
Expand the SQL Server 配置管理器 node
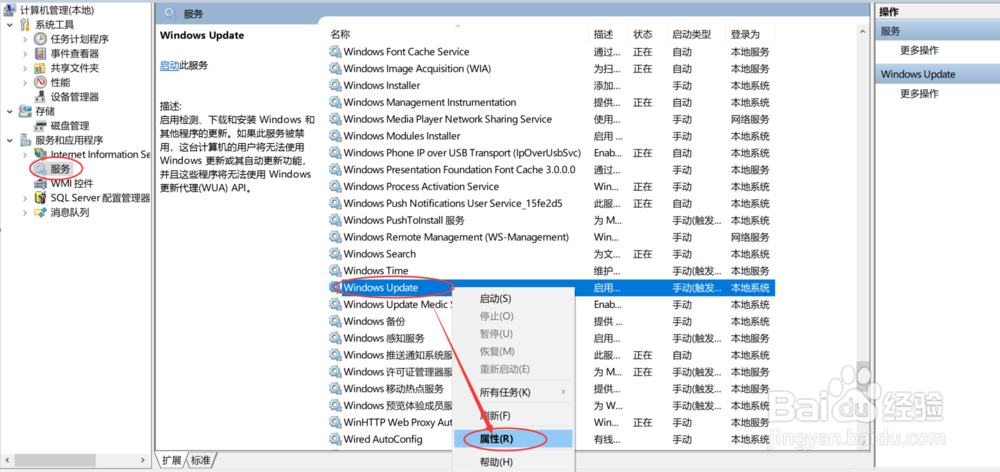[25, 198]
